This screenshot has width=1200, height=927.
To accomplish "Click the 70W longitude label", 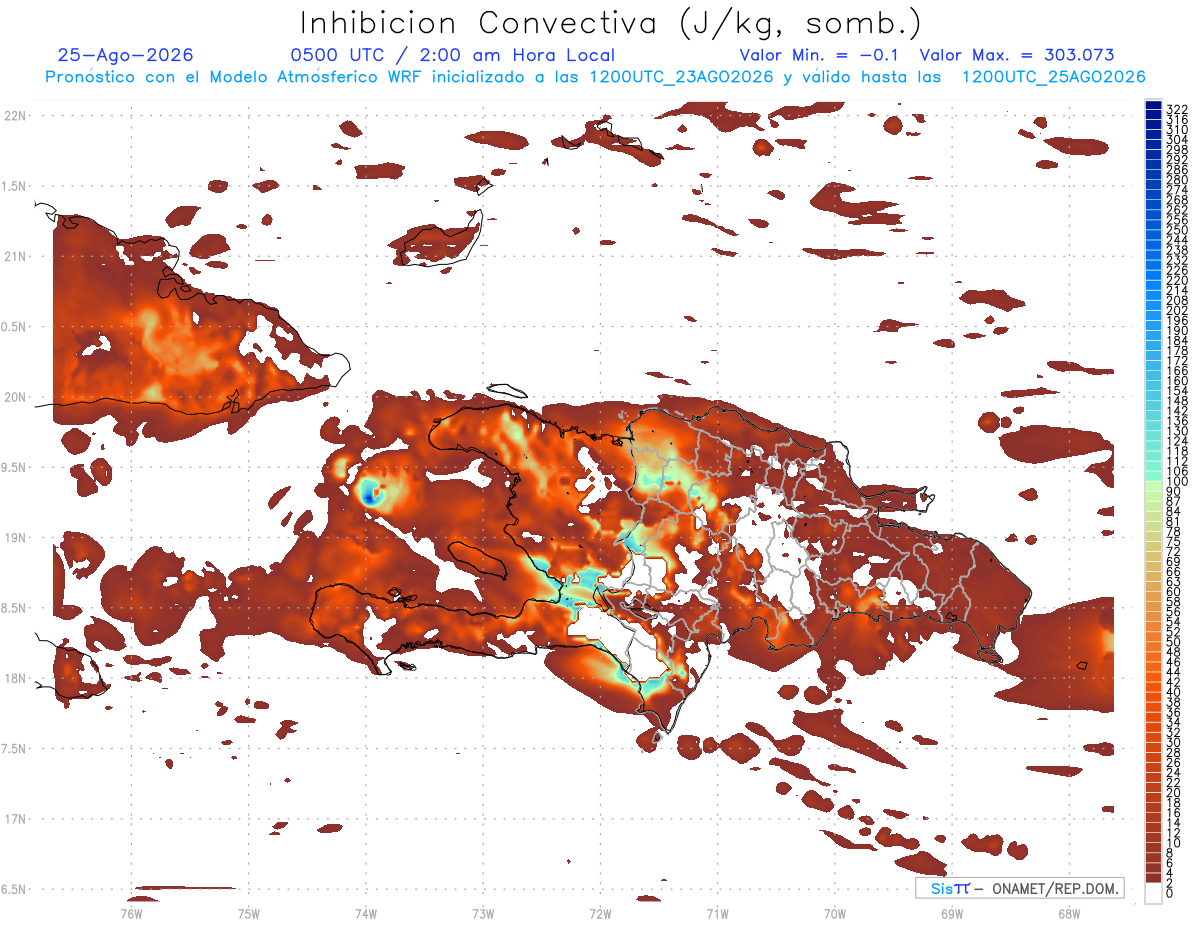I will coord(835,913).
